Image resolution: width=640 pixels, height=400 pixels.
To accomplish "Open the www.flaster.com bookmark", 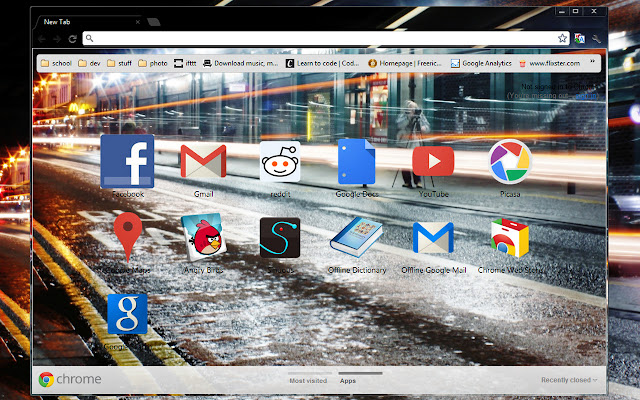I will (x=549, y=63).
